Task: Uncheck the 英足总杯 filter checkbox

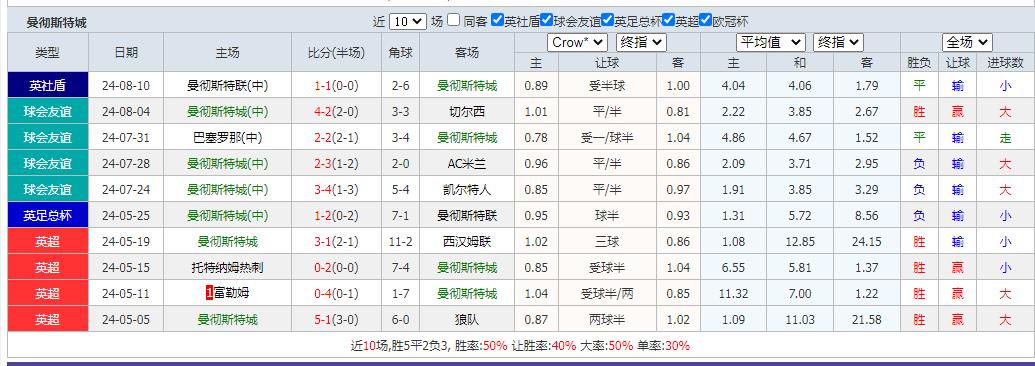Action: tap(608, 20)
